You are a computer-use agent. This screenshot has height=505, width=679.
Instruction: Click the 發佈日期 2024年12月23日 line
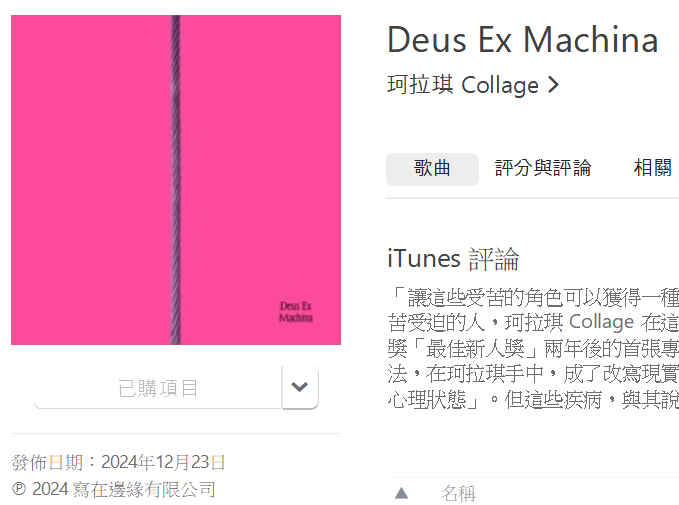click(118, 462)
